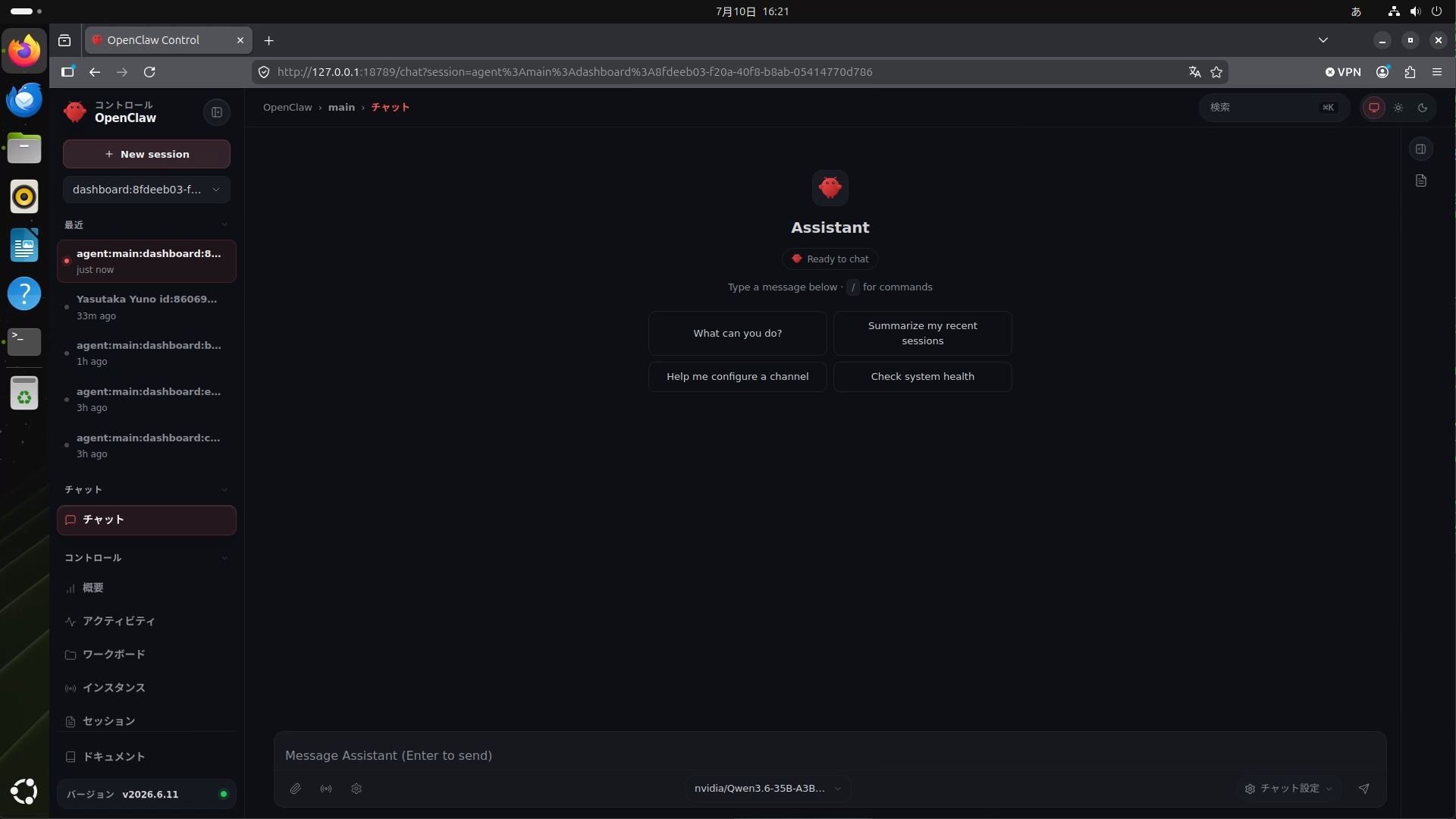This screenshot has height=819, width=1456.
Task: Open the nvidia/Qwen3.6-35B model dropdown
Action: pos(767,789)
